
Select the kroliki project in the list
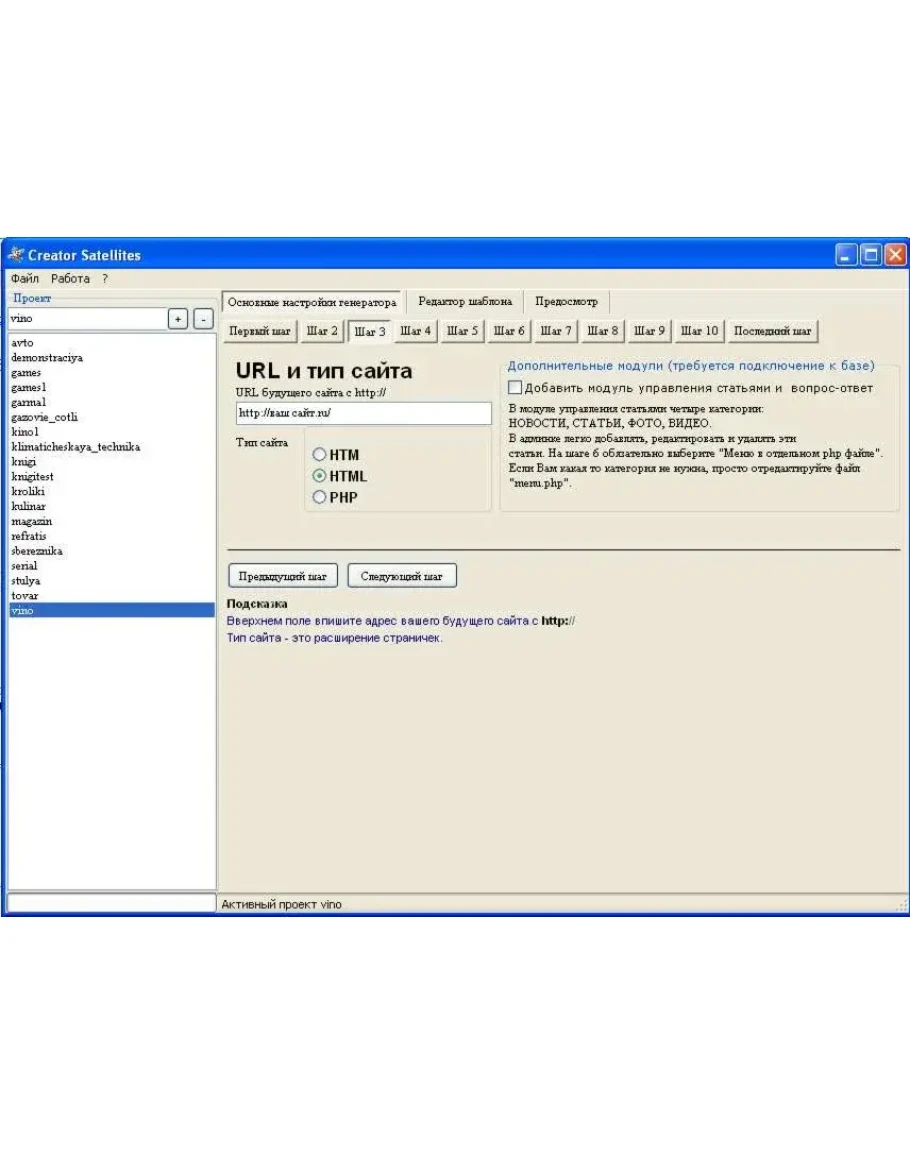[x=27, y=492]
